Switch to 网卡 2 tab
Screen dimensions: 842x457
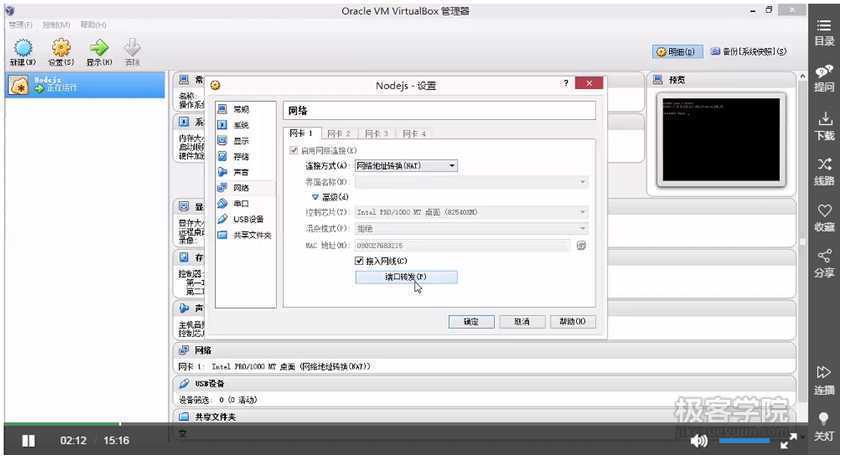point(339,133)
